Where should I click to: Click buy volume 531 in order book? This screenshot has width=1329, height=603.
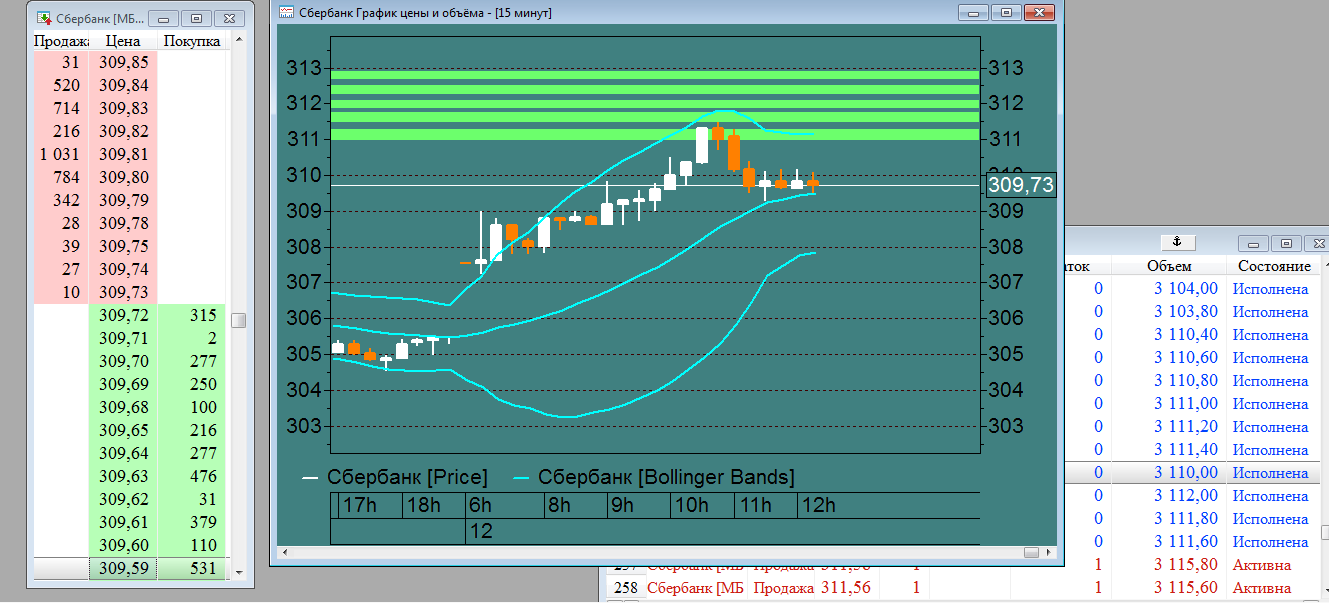point(202,569)
